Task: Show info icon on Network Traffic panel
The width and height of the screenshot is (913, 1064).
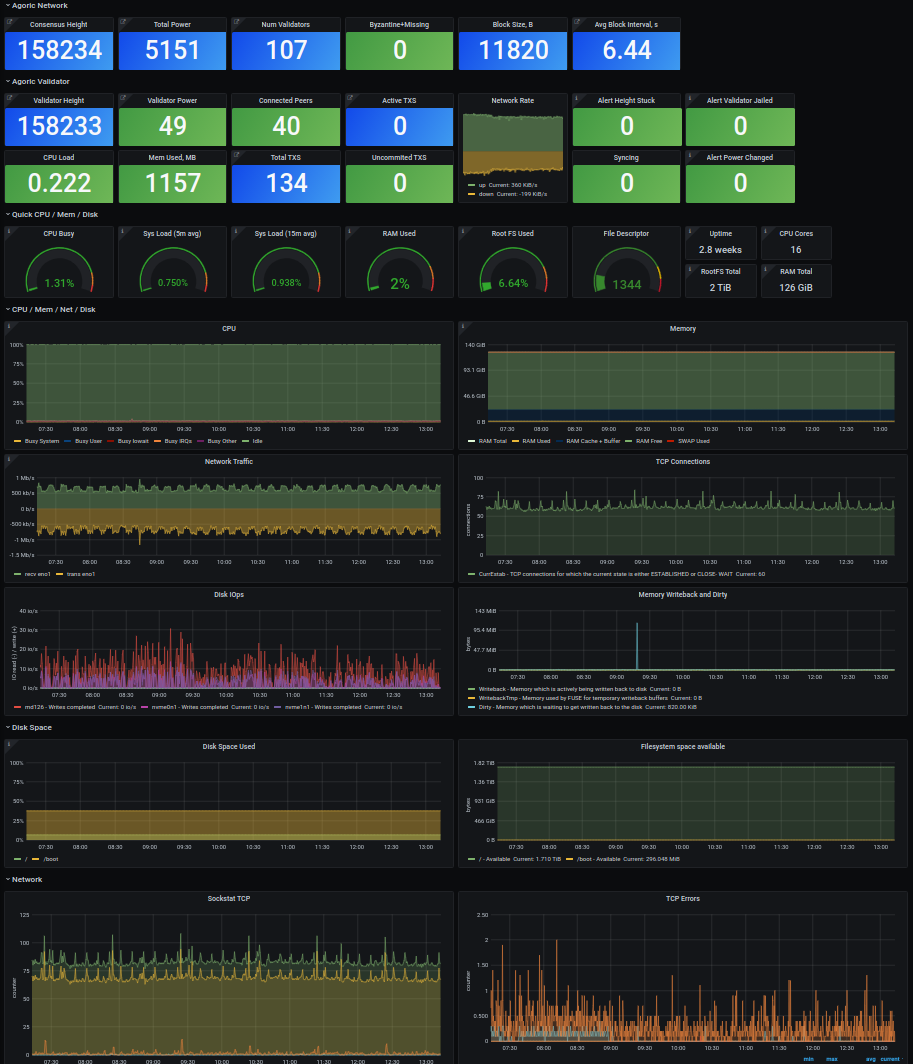Action: (10, 459)
